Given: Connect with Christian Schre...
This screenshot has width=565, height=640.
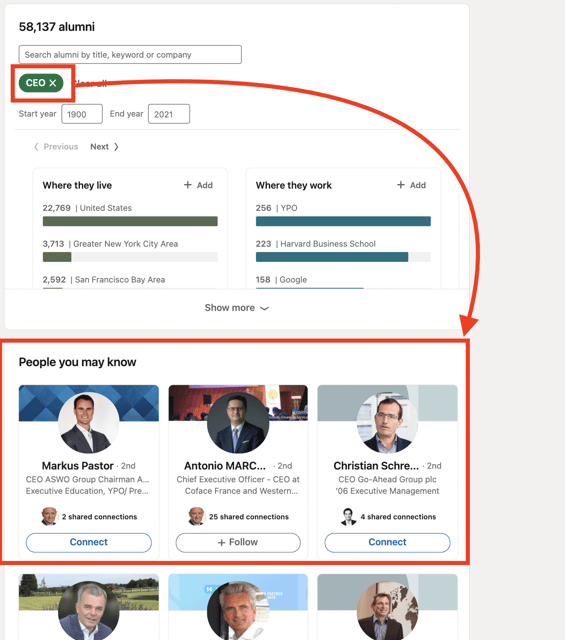Looking at the screenshot, I should pyautogui.click(x=387, y=542).
